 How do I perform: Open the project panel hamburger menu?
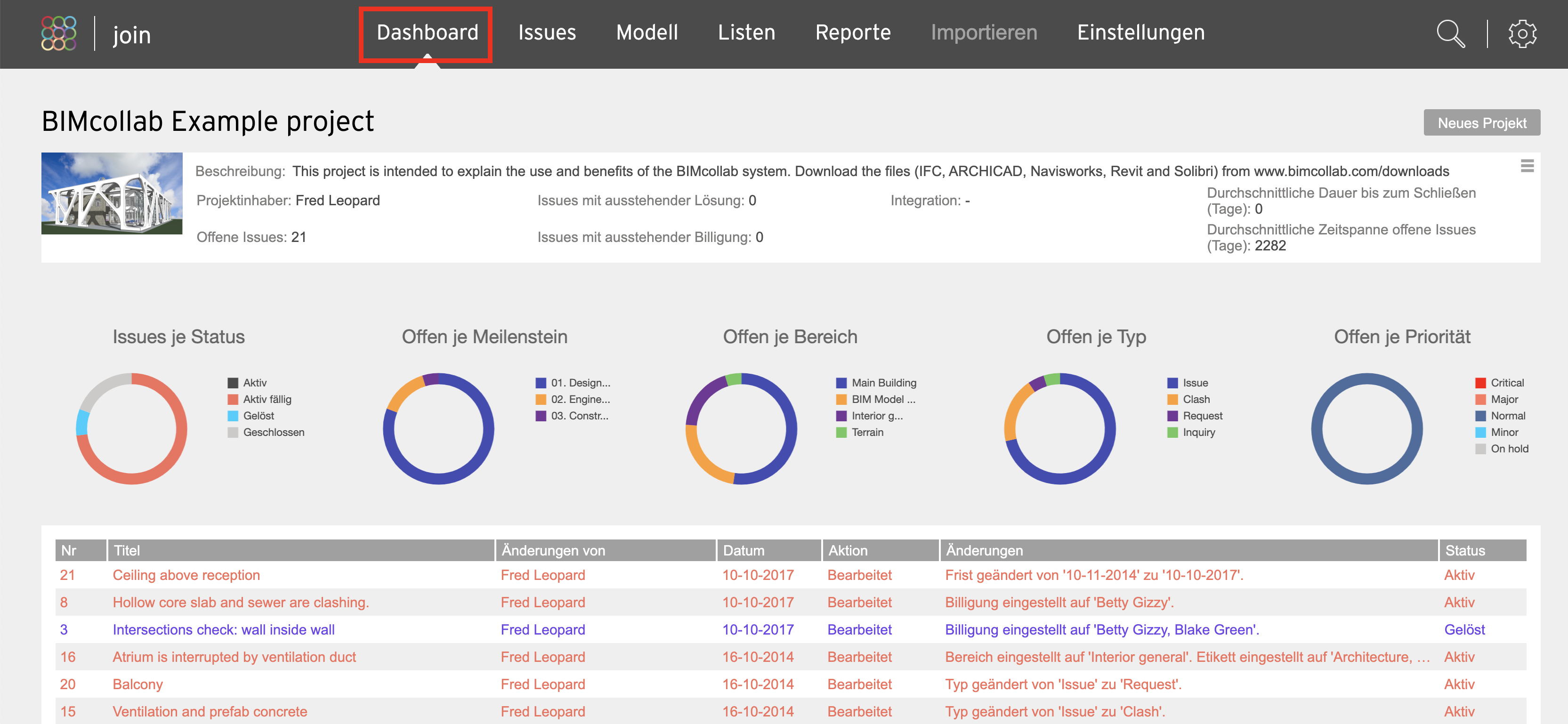click(x=1527, y=166)
